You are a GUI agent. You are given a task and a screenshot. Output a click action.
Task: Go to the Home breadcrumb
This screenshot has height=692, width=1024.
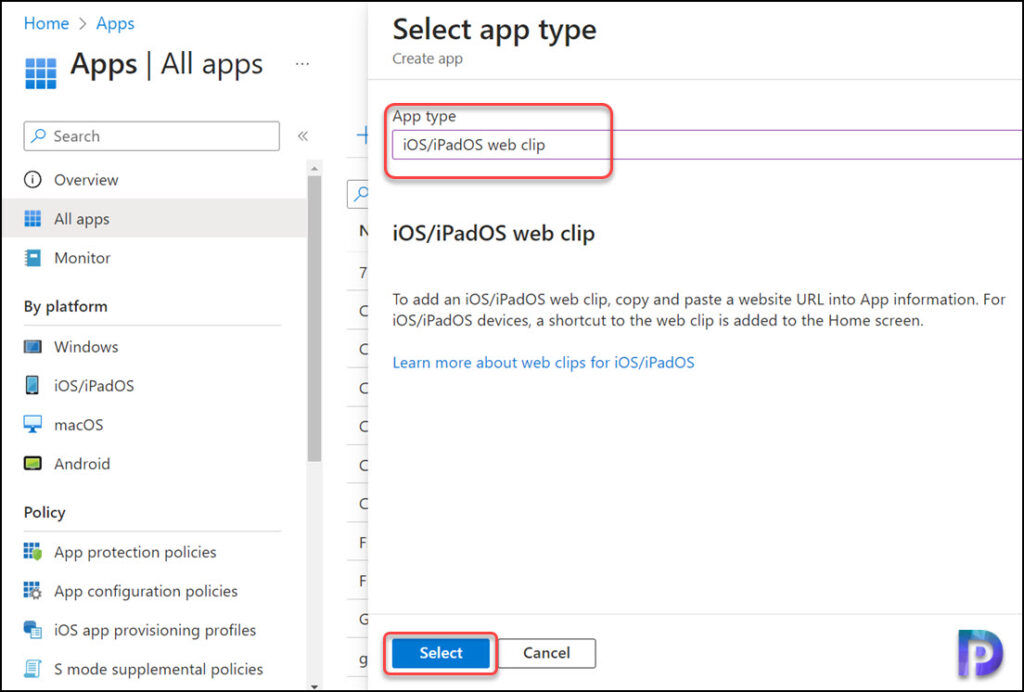tap(46, 24)
